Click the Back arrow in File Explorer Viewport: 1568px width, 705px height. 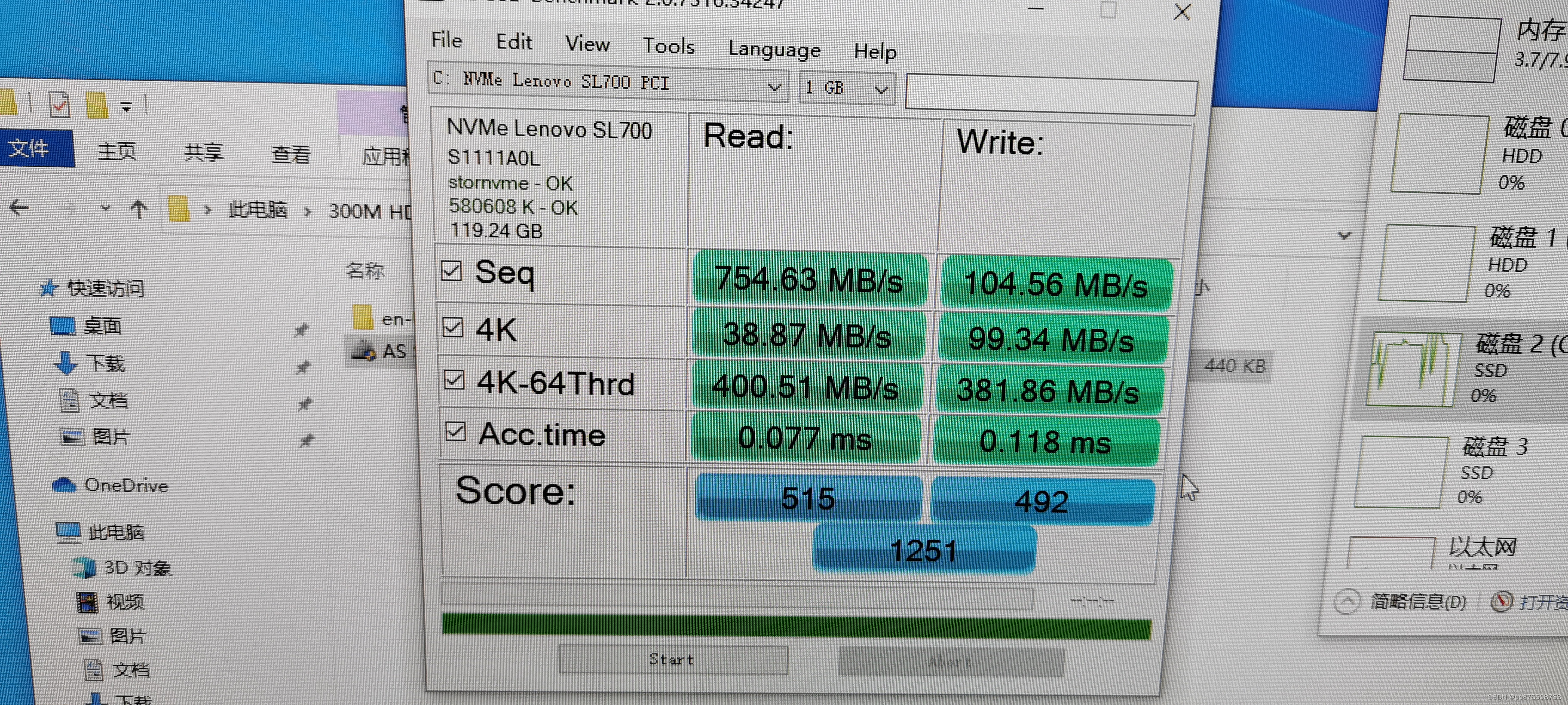pyautogui.click(x=19, y=208)
